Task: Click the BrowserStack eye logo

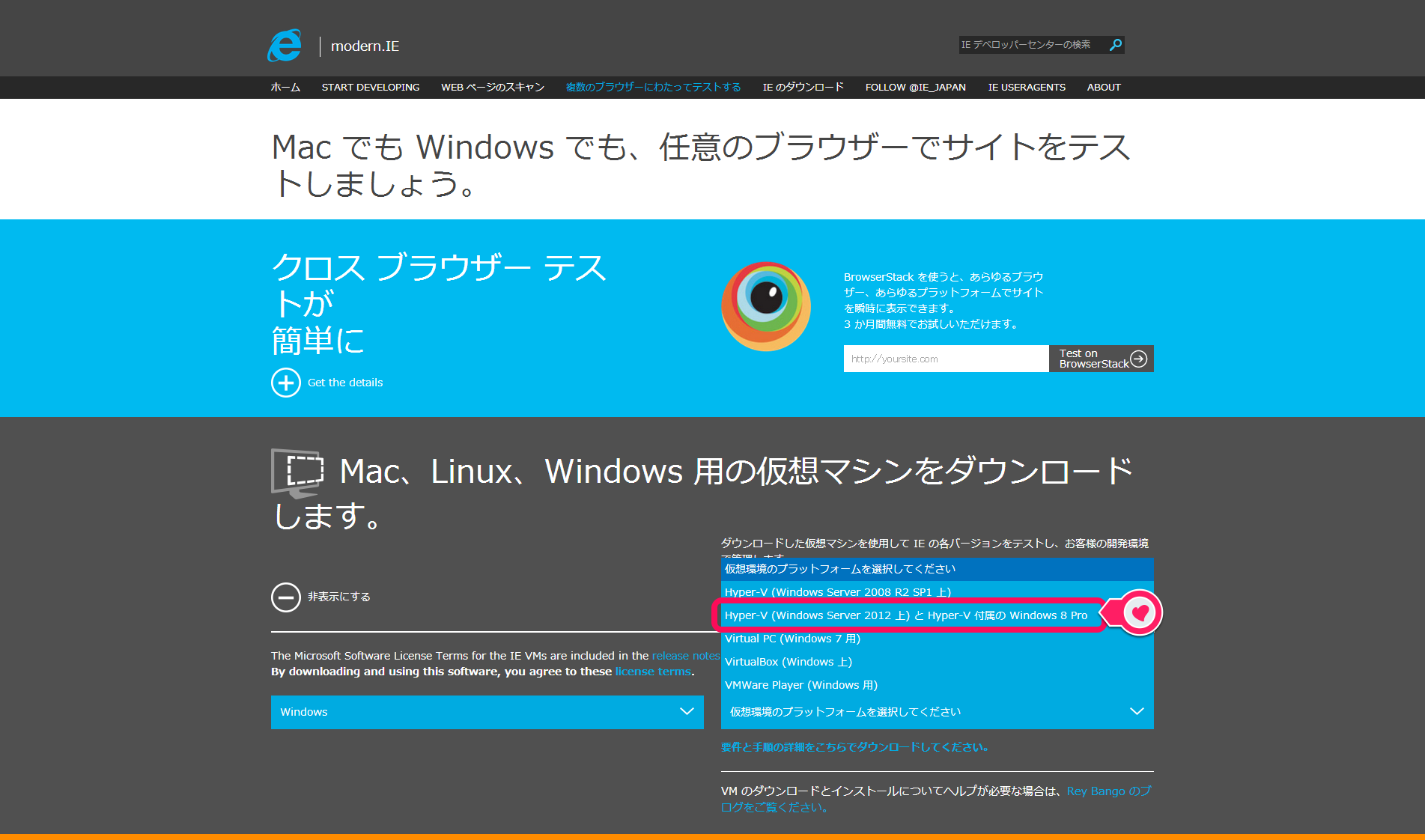Action: tap(766, 306)
